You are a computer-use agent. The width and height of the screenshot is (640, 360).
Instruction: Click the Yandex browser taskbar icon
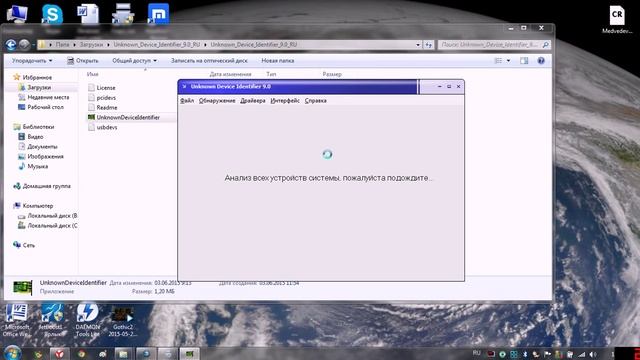point(60,353)
